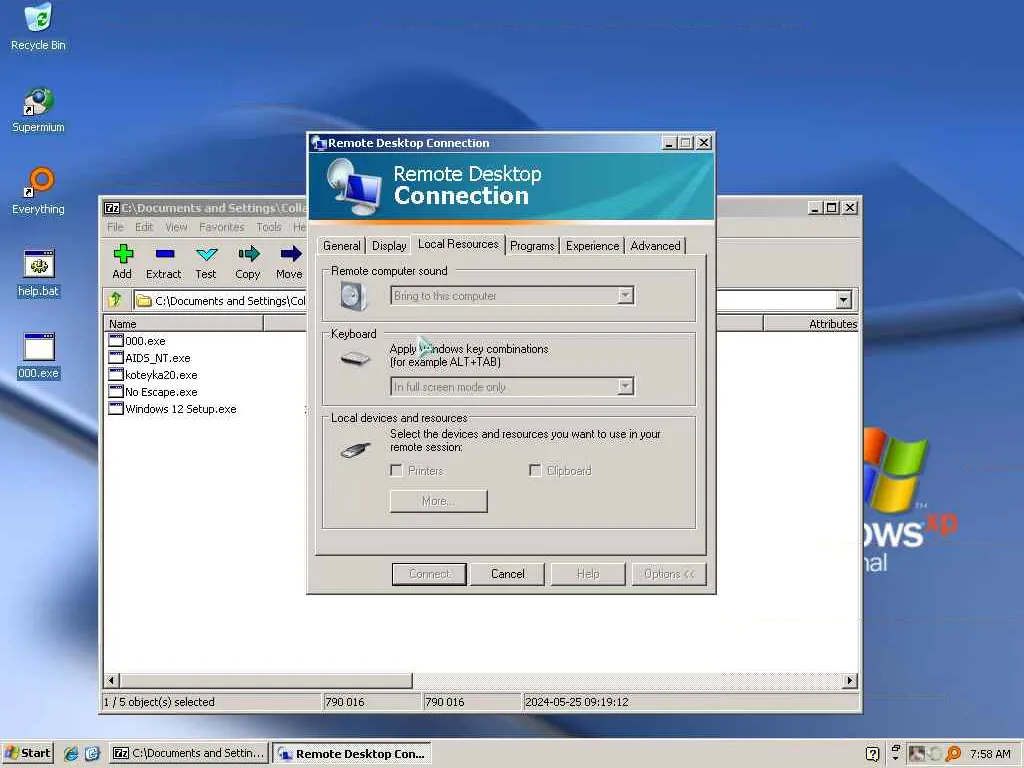Click the tray icon left of Everything icon
Screen dimensions: 1024x768
point(935,754)
